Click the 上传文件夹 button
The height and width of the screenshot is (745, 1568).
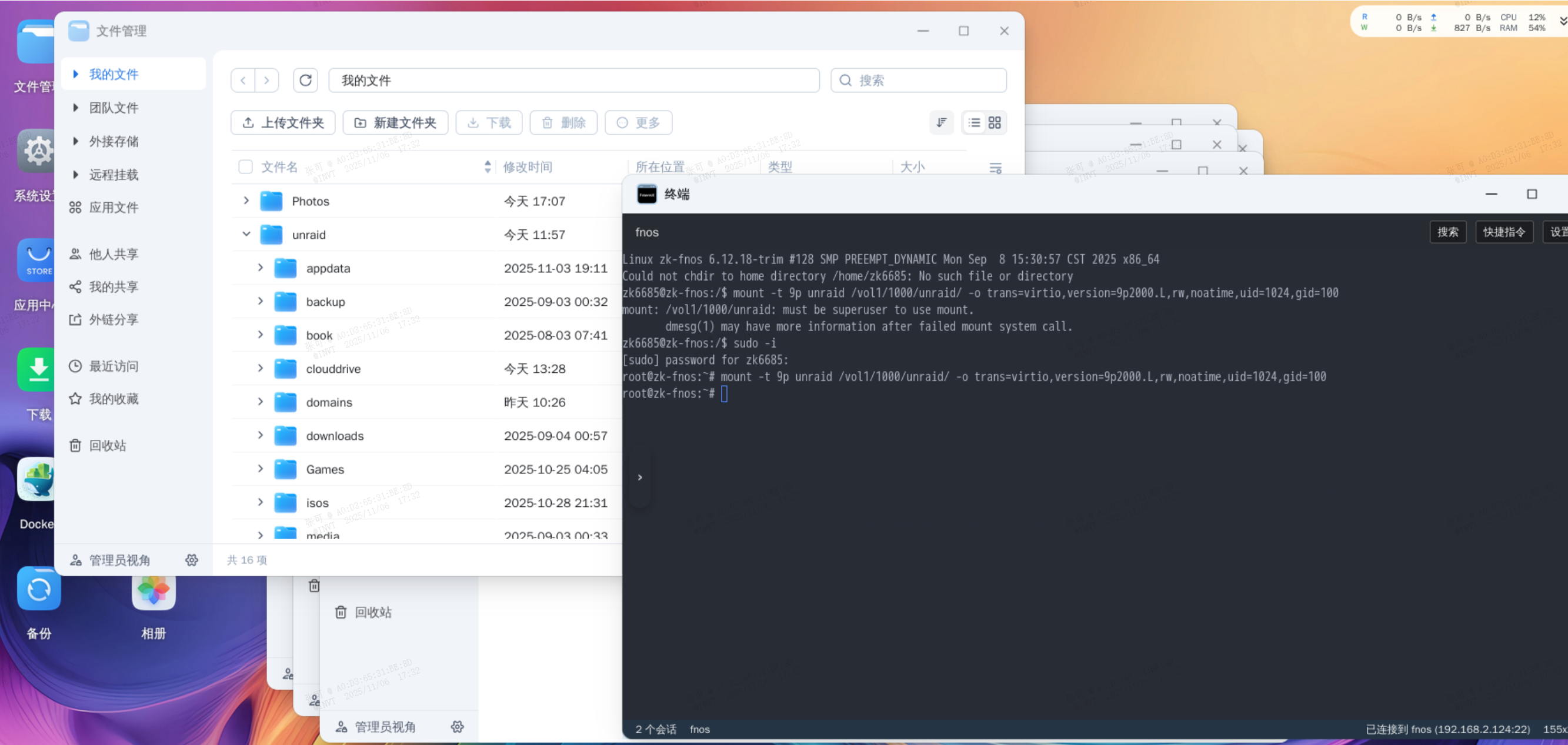(x=283, y=123)
